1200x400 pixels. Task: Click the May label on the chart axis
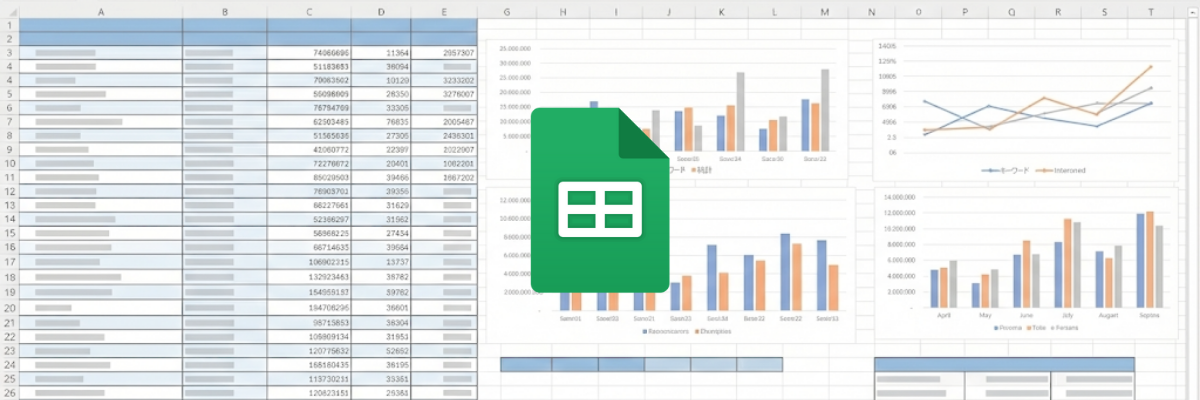[x=984, y=313]
